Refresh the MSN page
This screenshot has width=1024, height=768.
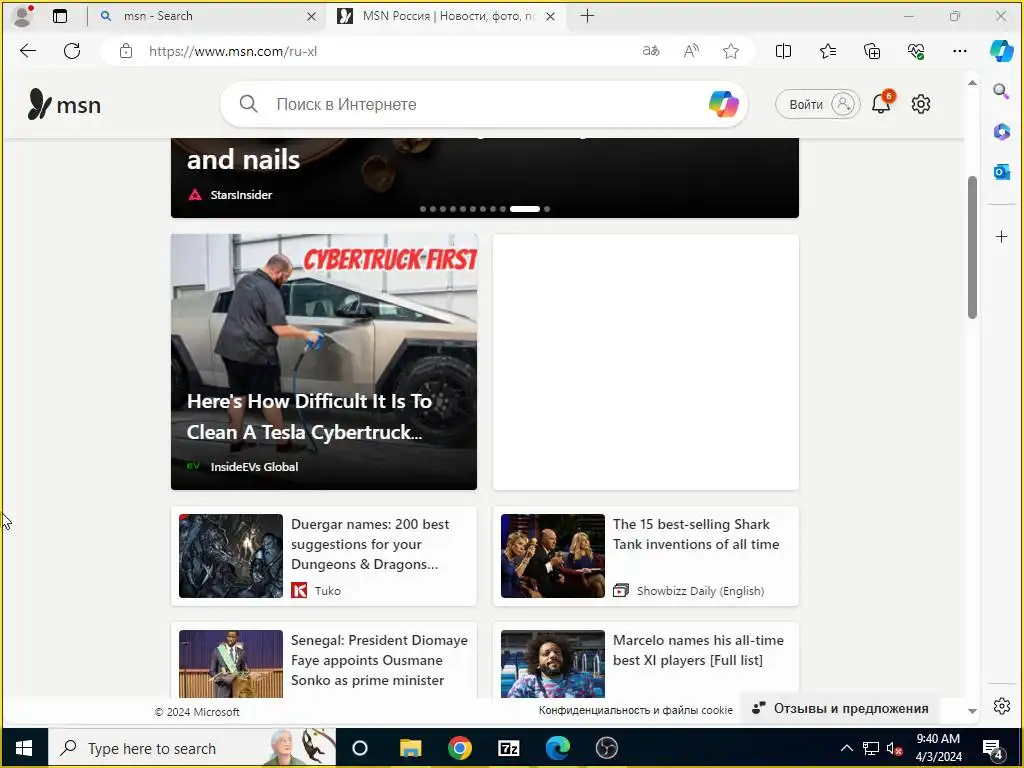tap(72, 51)
